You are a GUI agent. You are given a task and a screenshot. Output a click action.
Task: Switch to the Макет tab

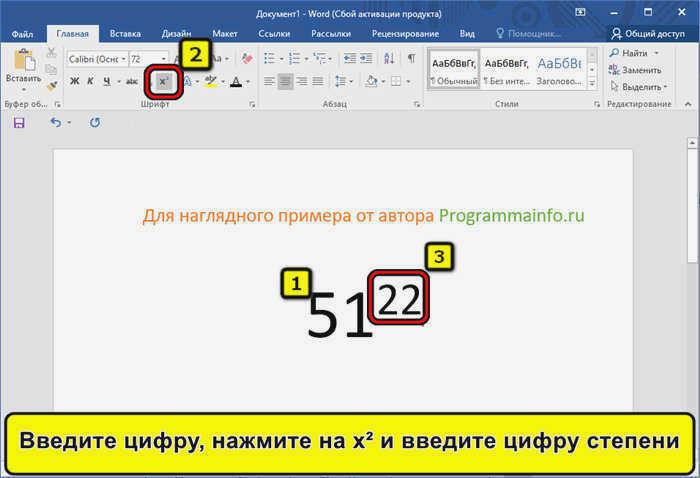pos(225,33)
